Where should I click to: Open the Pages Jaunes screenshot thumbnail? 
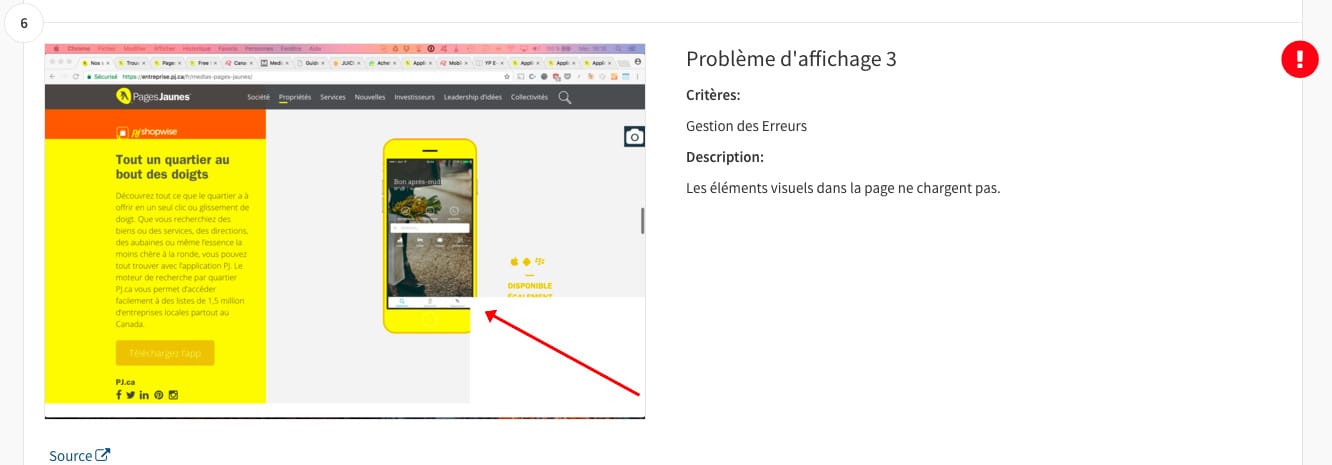coord(345,231)
